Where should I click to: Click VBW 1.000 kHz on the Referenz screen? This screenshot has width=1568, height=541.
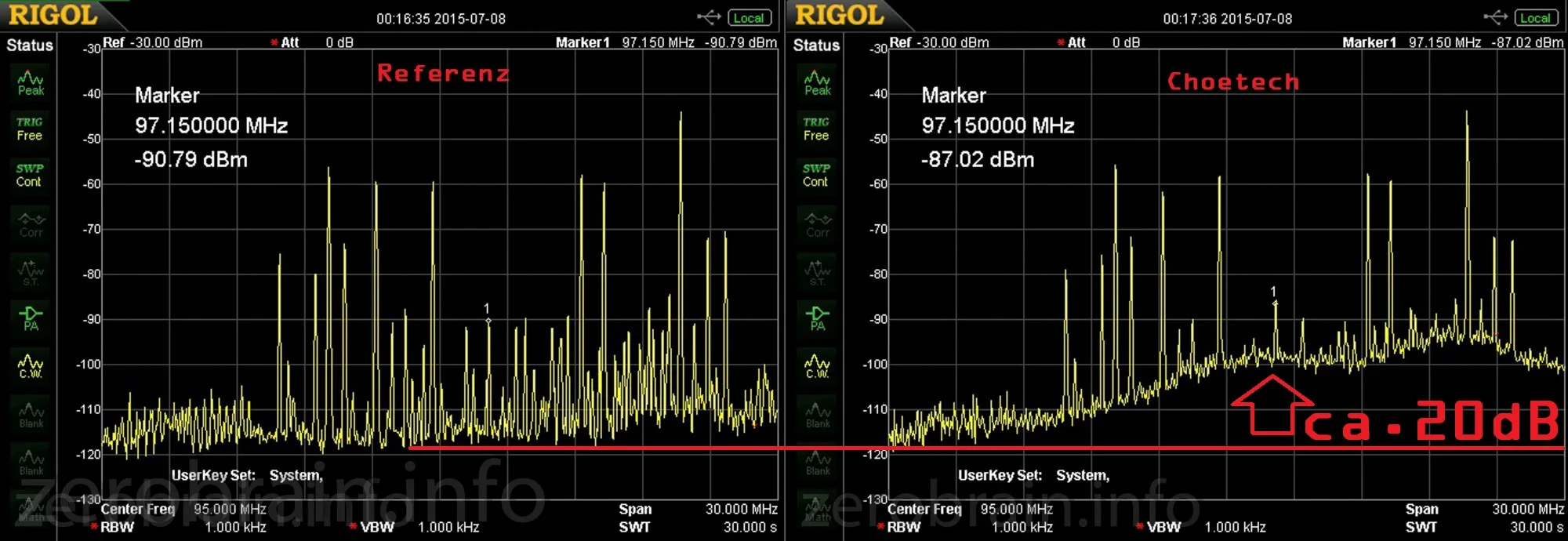[415, 527]
